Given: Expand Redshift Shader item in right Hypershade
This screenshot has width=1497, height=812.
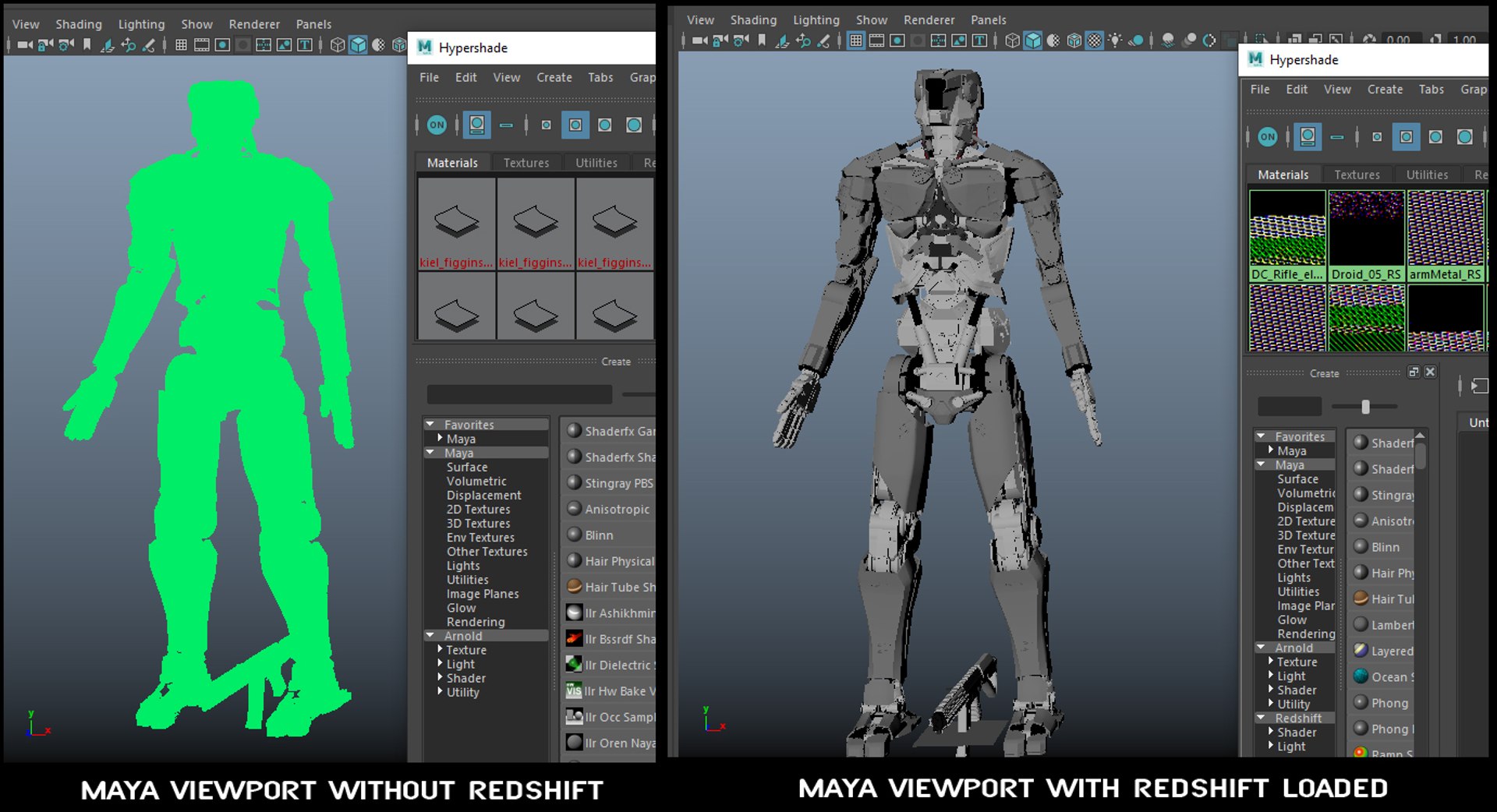Looking at the screenshot, I should 1272,732.
